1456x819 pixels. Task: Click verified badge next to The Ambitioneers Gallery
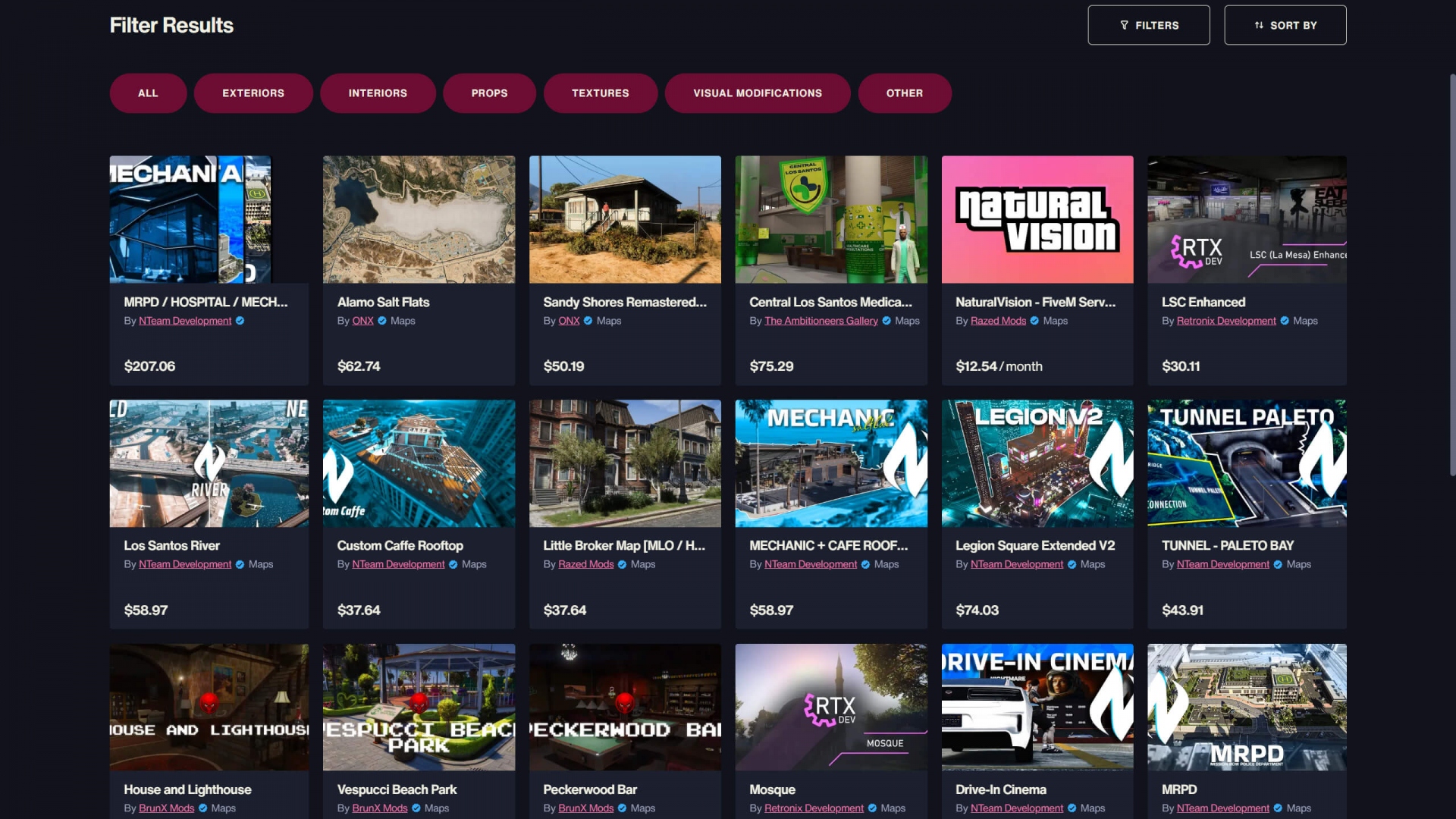(x=886, y=321)
